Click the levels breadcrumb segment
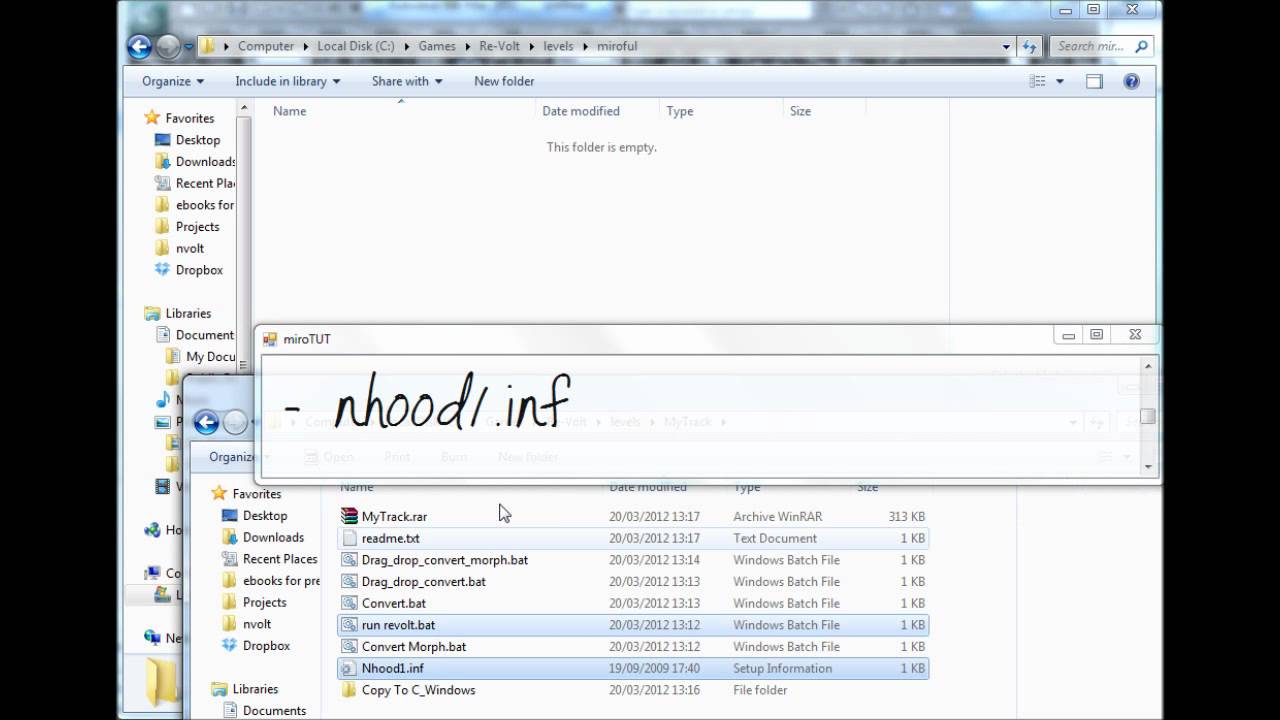Screen dimensions: 1280x720 point(560,46)
